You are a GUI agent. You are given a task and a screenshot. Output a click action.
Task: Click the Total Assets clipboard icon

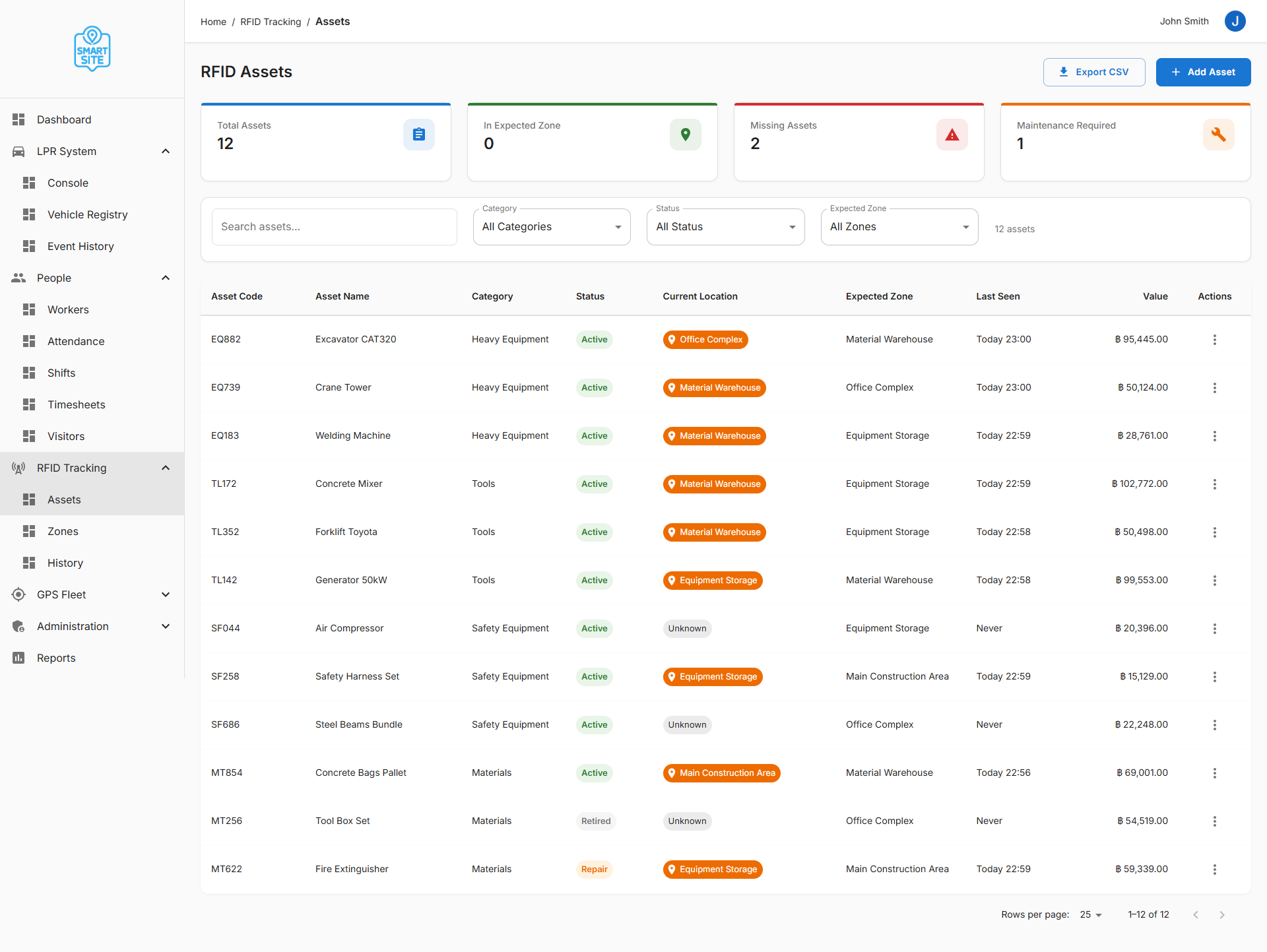pyautogui.click(x=419, y=135)
